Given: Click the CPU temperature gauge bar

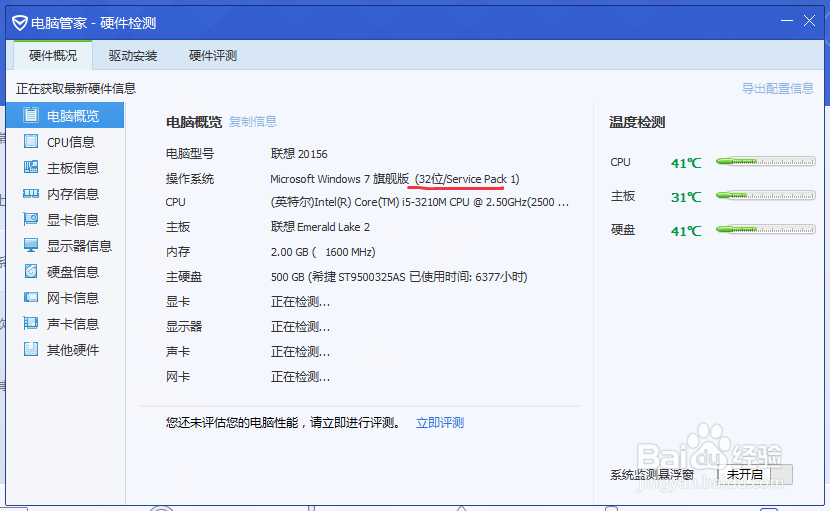Looking at the screenshot, I should tap(765, 162).
